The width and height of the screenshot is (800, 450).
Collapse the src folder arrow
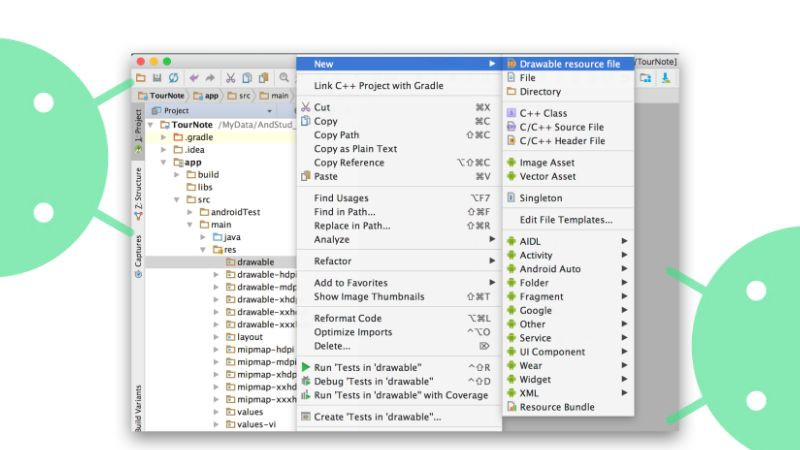click(x=177, y=199)
